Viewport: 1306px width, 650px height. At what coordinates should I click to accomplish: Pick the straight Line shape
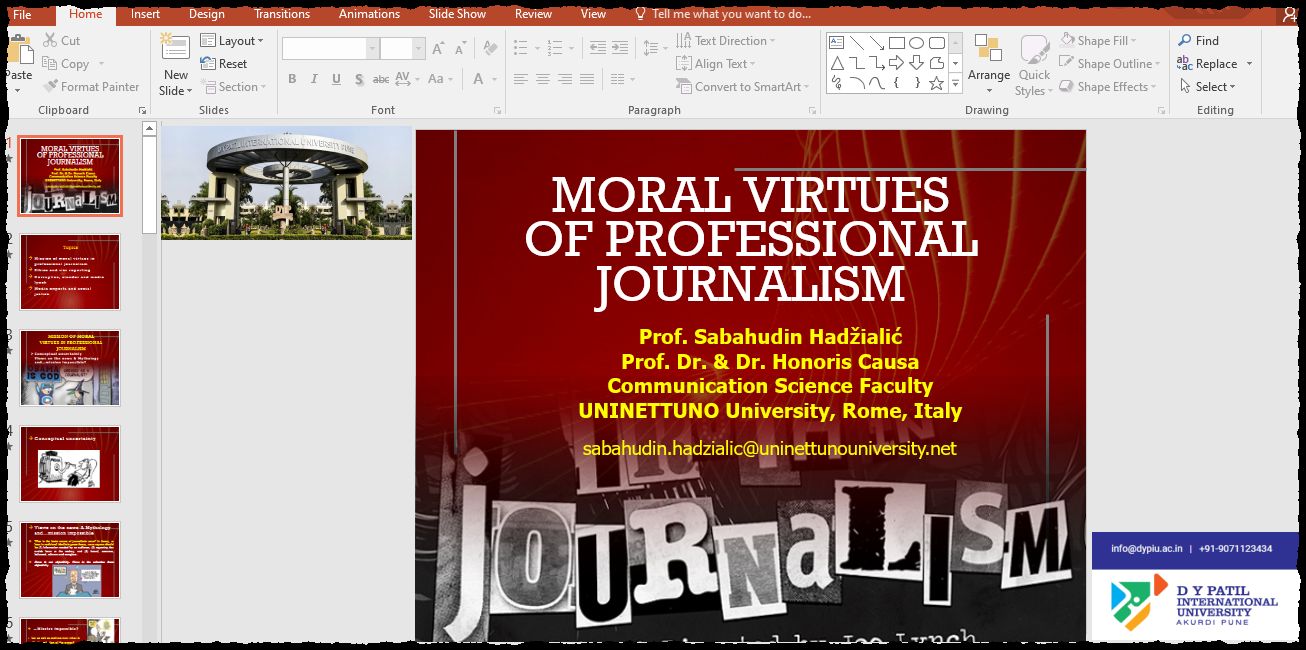pos(856,43)
